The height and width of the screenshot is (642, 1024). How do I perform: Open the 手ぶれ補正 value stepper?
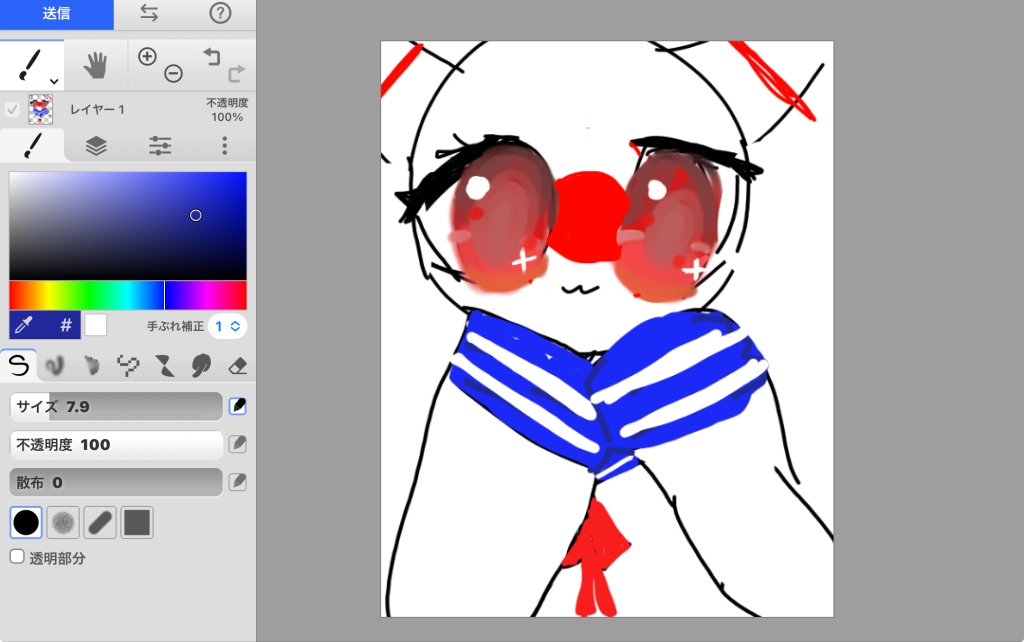tap(227, 326)
